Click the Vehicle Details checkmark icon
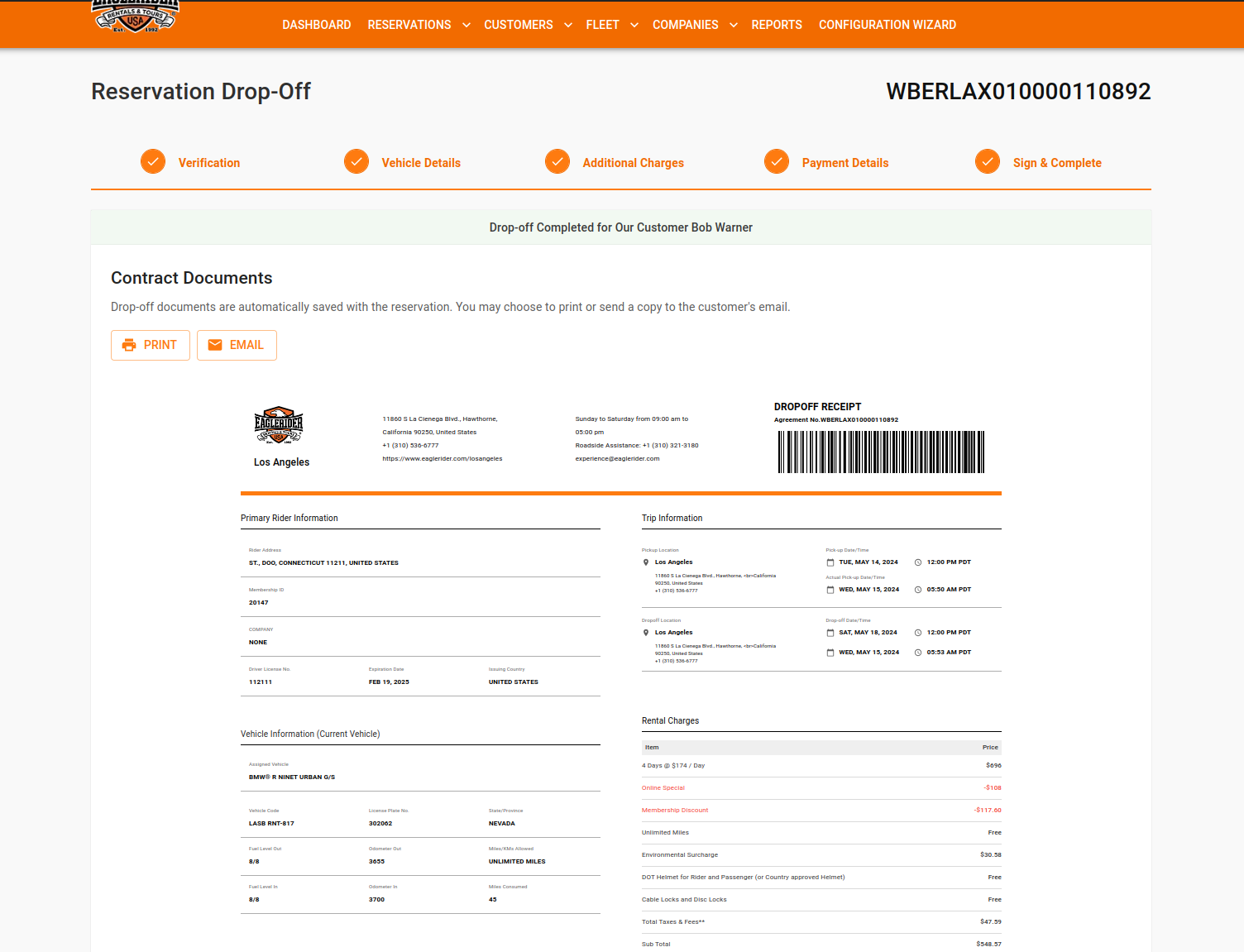The image size is (1244, 952). pyautogui.click(x=356, y=162)
